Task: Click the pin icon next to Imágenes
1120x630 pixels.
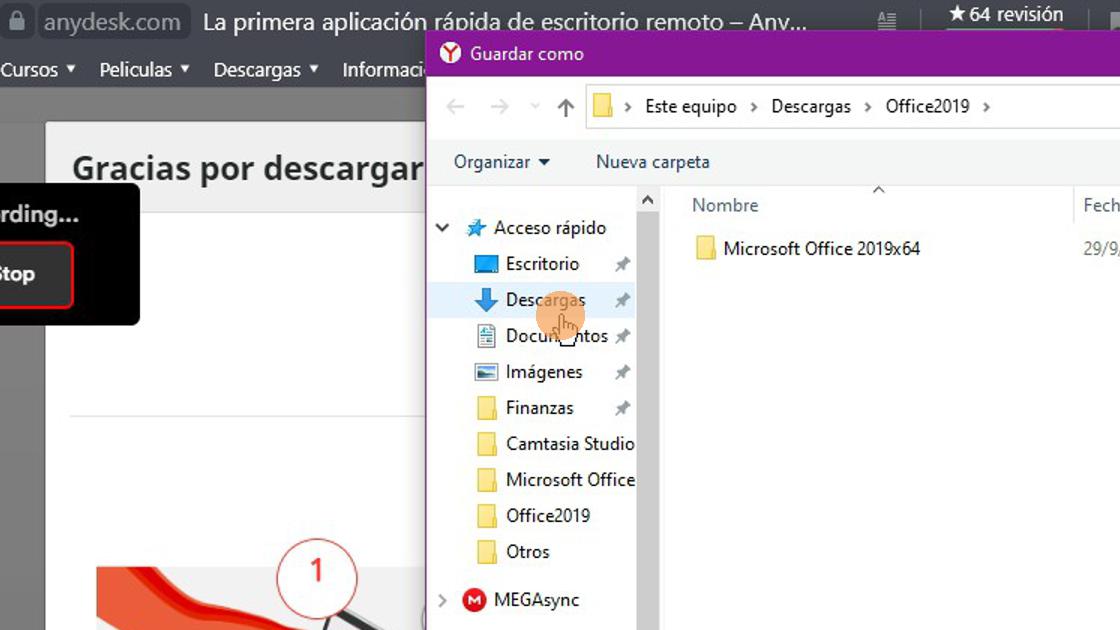Action: click(x=623, y=372)
